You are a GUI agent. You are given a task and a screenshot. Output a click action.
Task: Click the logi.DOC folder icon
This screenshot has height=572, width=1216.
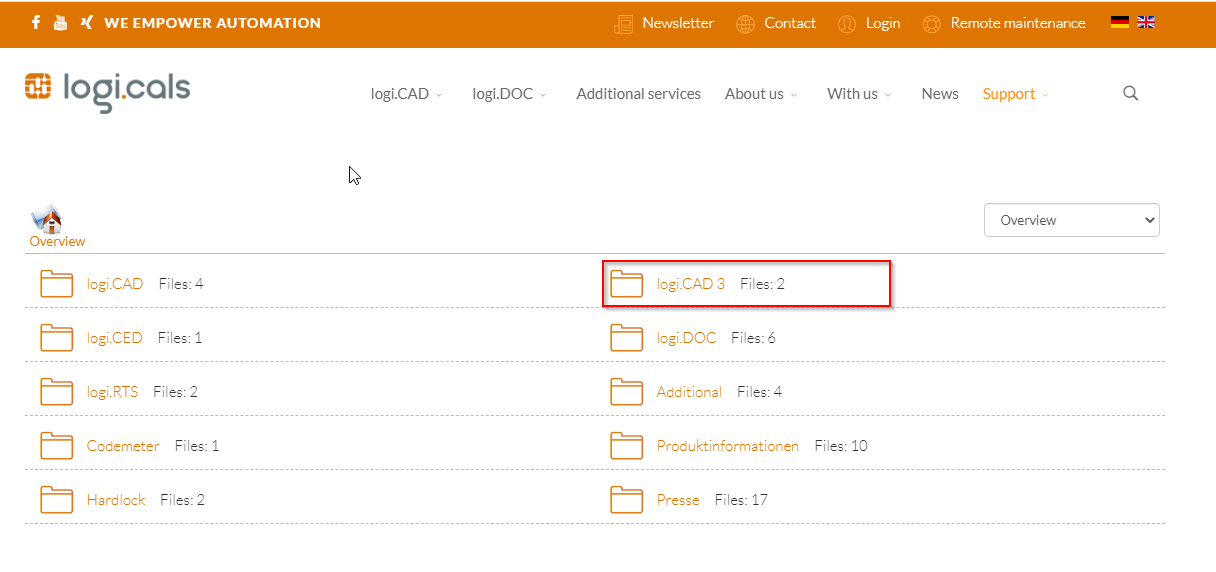[627, 338]
